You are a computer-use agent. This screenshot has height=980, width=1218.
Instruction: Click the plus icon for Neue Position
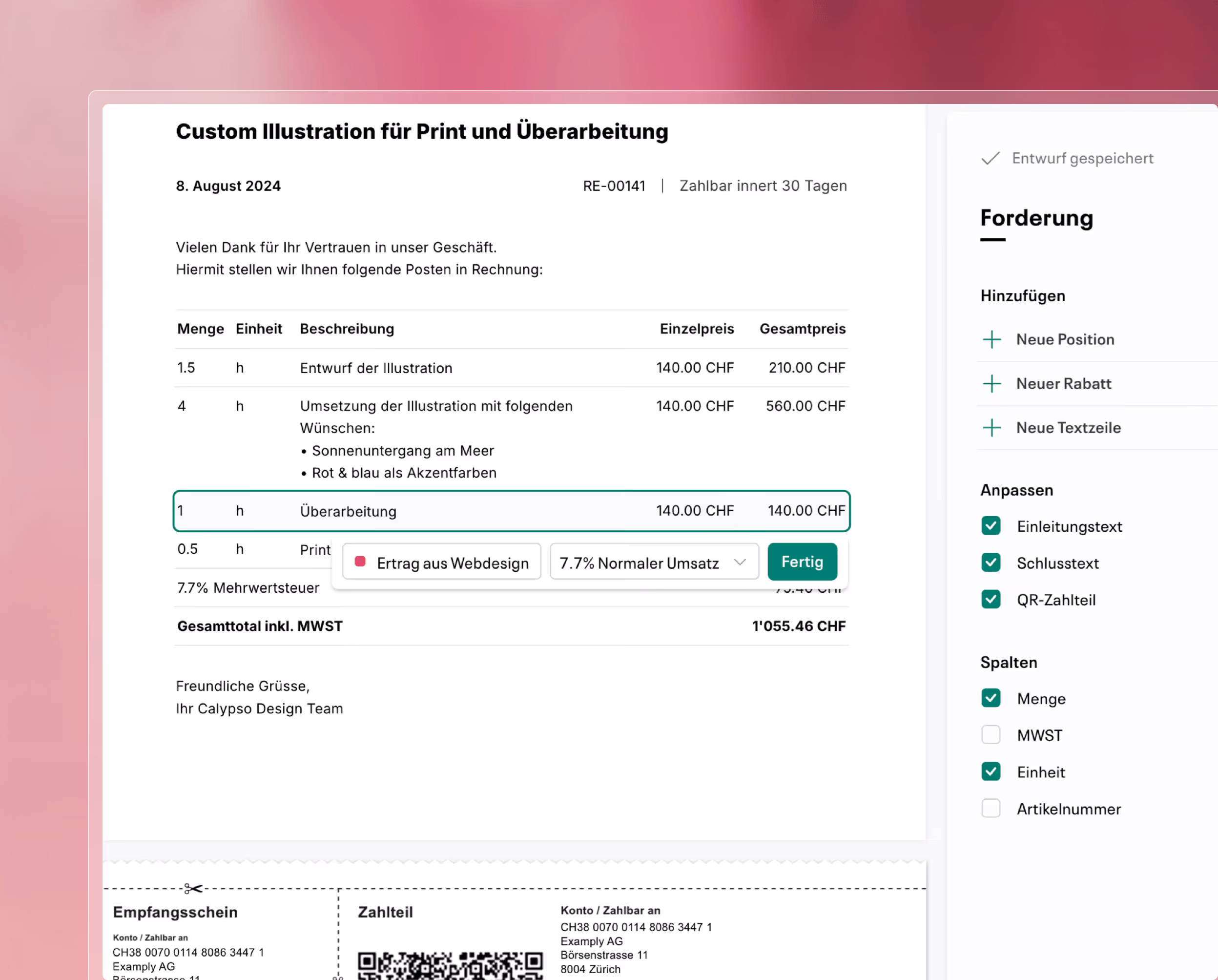[991, 340]
